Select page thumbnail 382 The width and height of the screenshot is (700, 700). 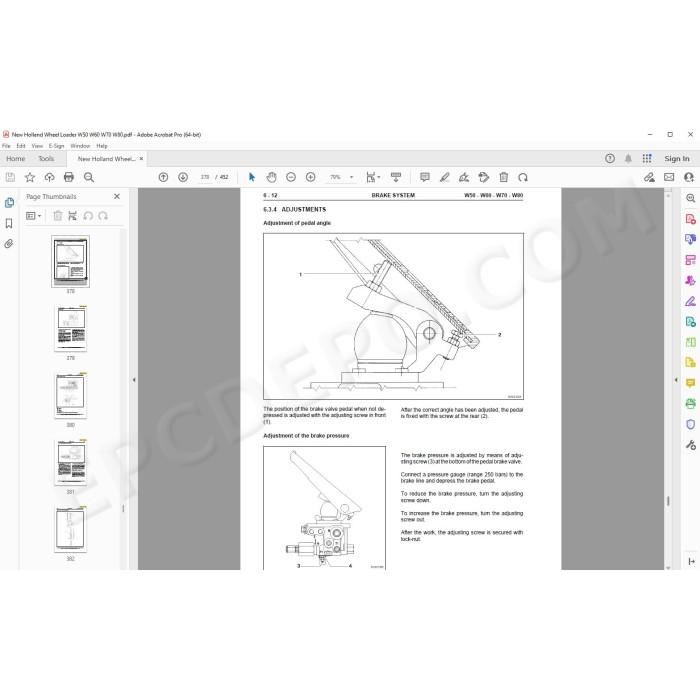click(71, 529)
